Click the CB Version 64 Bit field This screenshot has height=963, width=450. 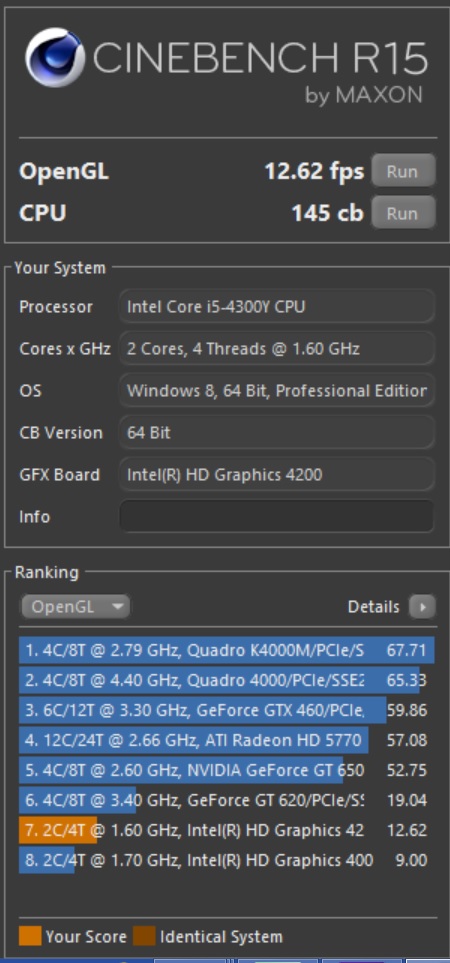pos(277,432)
